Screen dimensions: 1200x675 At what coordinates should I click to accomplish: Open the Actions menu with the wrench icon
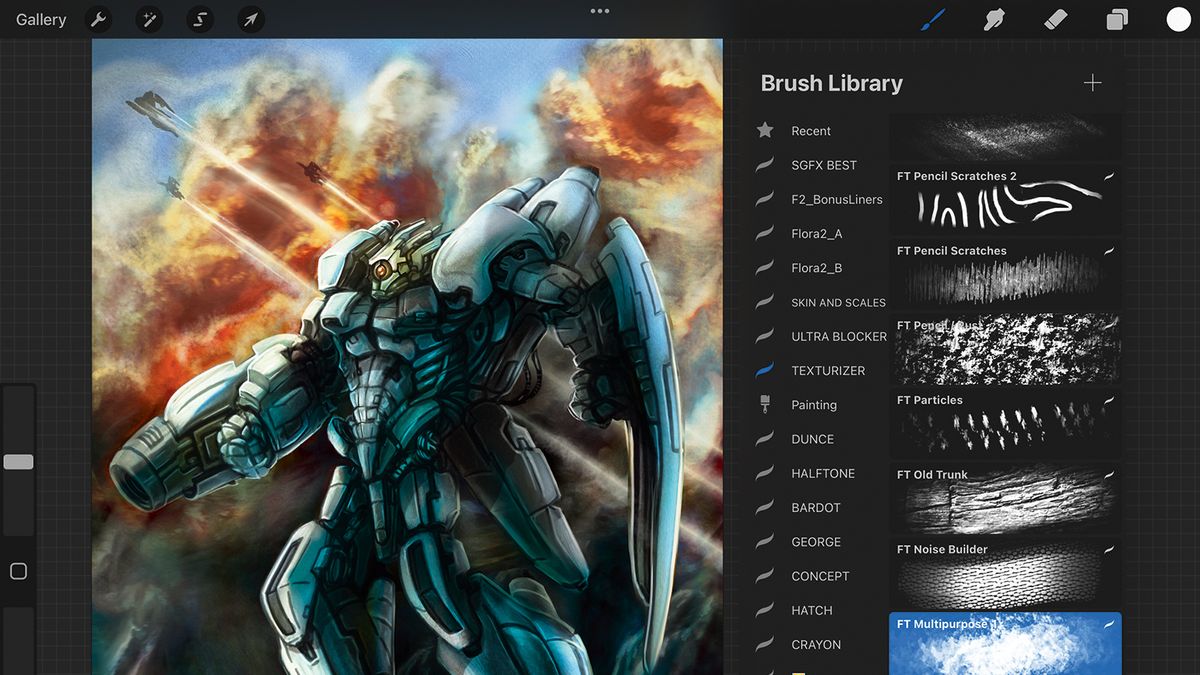98,19
